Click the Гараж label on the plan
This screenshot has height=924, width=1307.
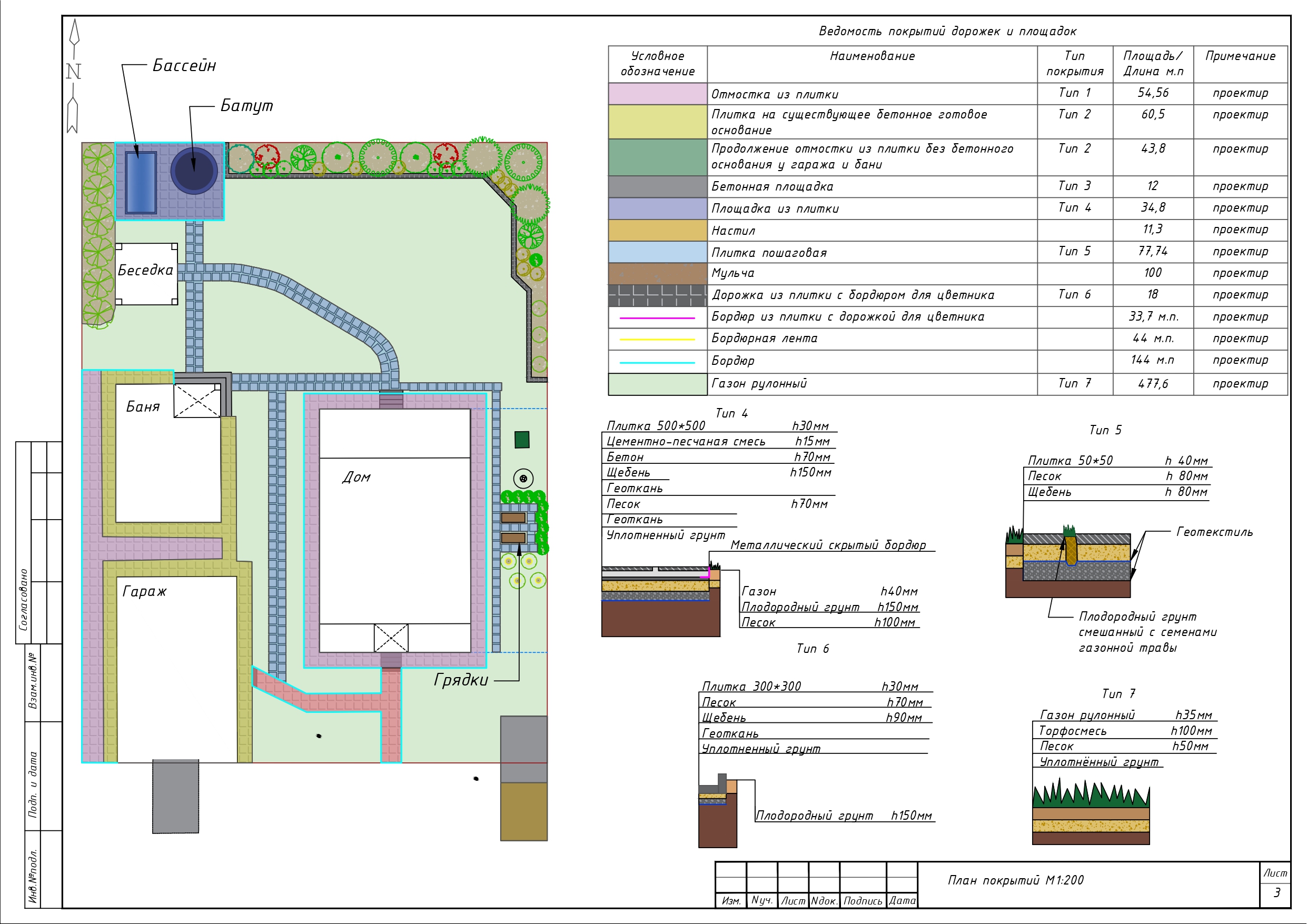point(144,592)
